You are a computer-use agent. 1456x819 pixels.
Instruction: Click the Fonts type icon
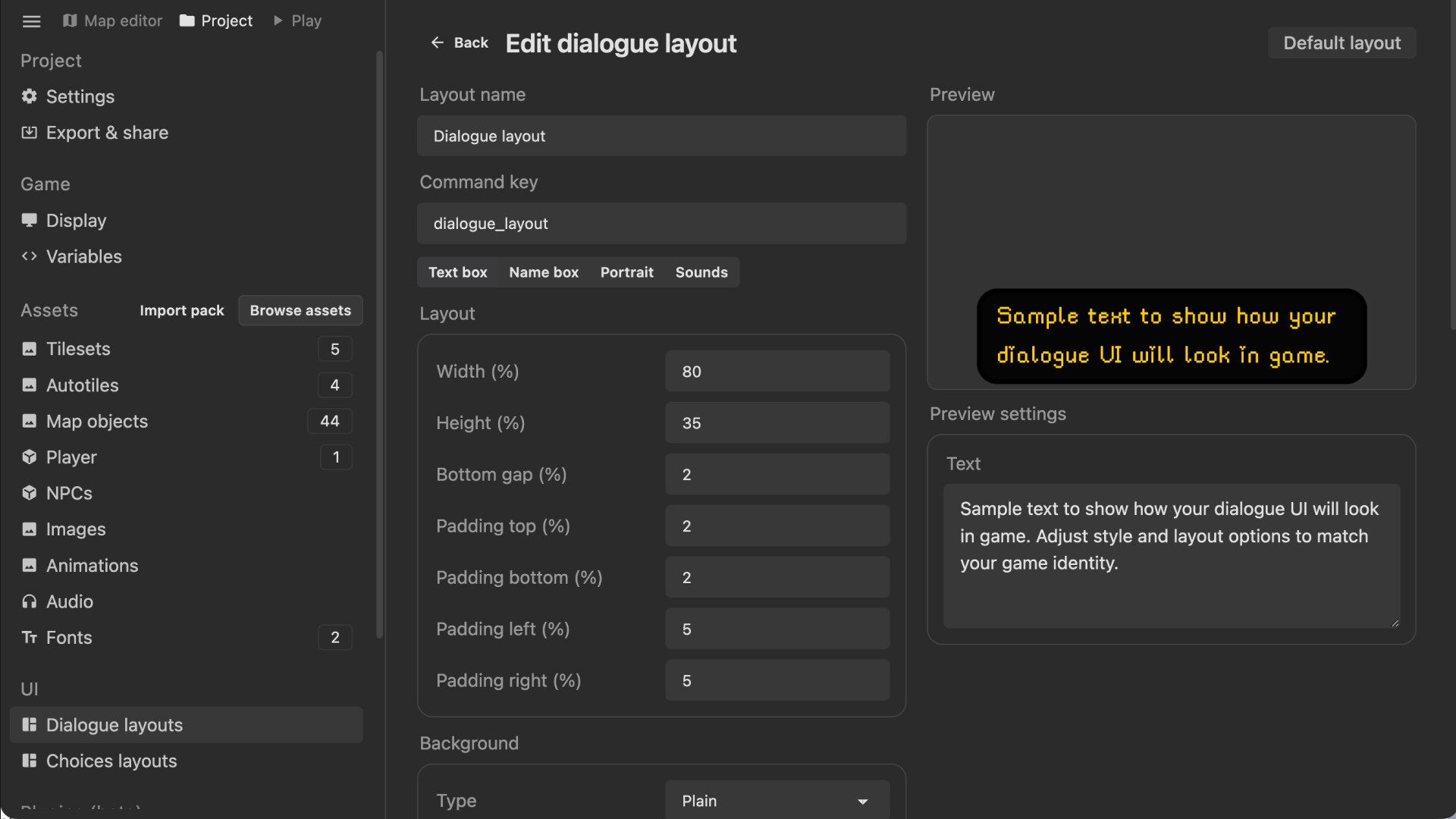click(29, 638)
